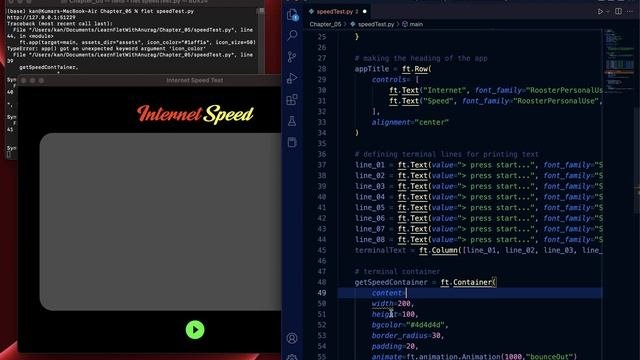The width and height of the screenshot is (640, 360).
Task: Open the Extensions view
Action: [292, 100]
